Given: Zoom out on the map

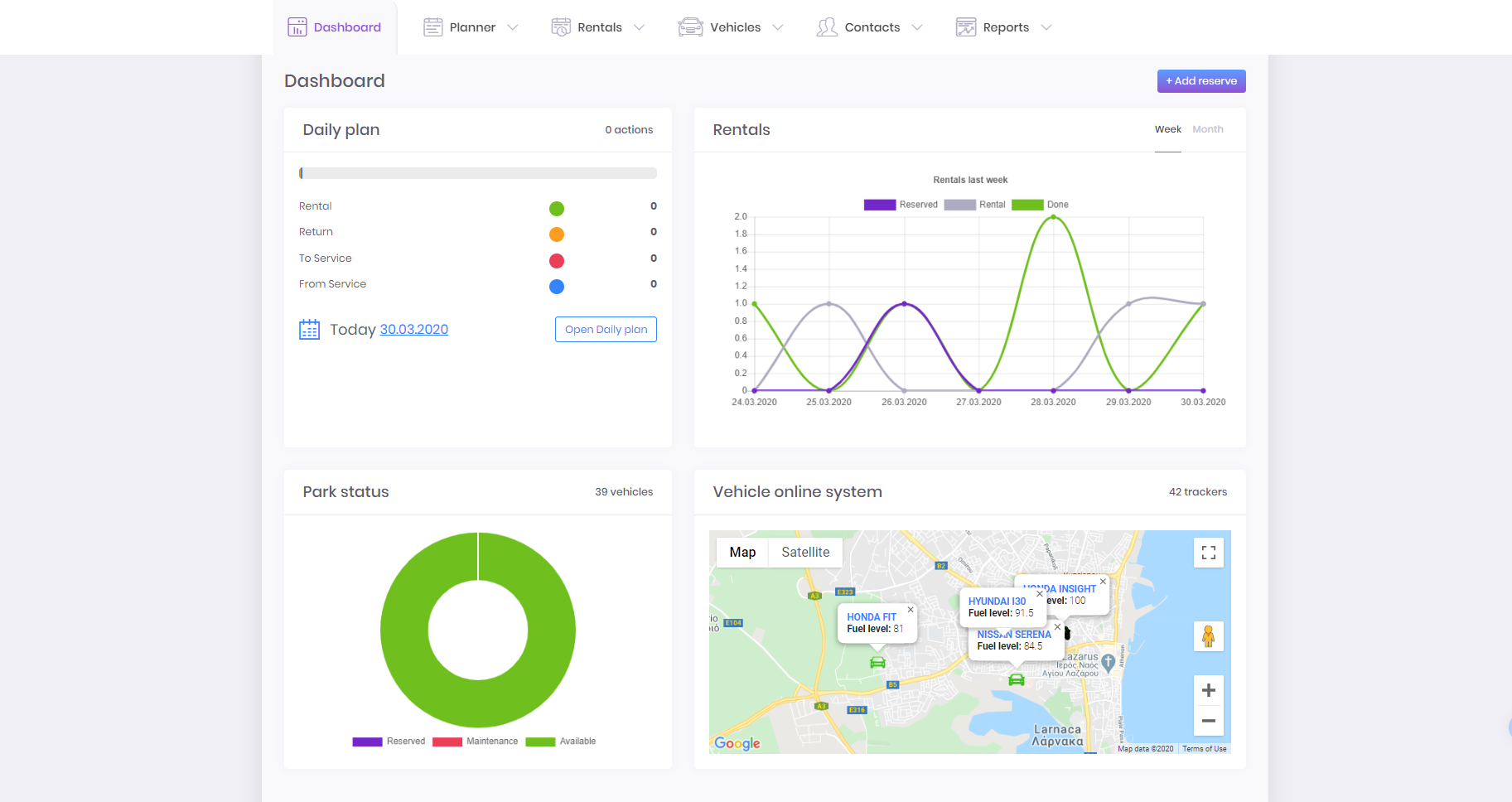Looking at the screenshot, I should point(1208,721).
